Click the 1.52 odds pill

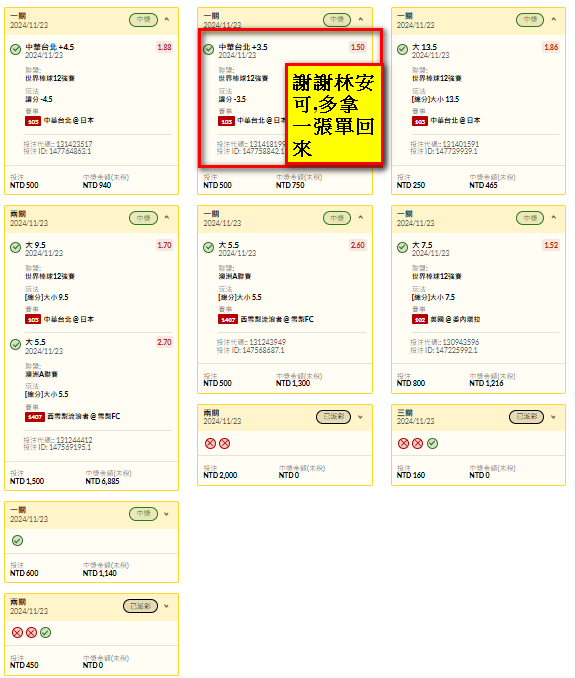click(551, 245)
